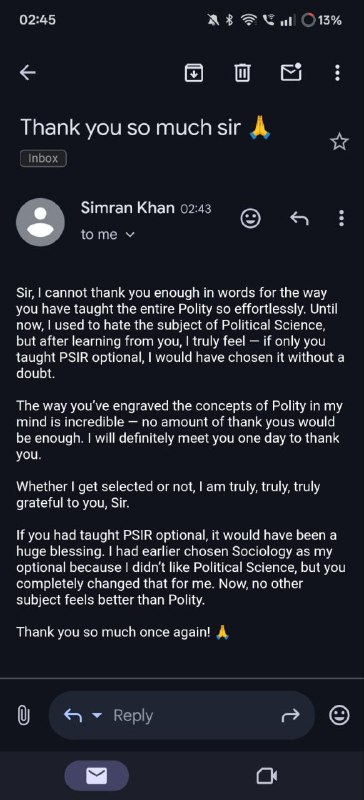This screenshot has height=800, width=364.
Task: Switch to the Meet video tab
Action: [x=266, y=777]
